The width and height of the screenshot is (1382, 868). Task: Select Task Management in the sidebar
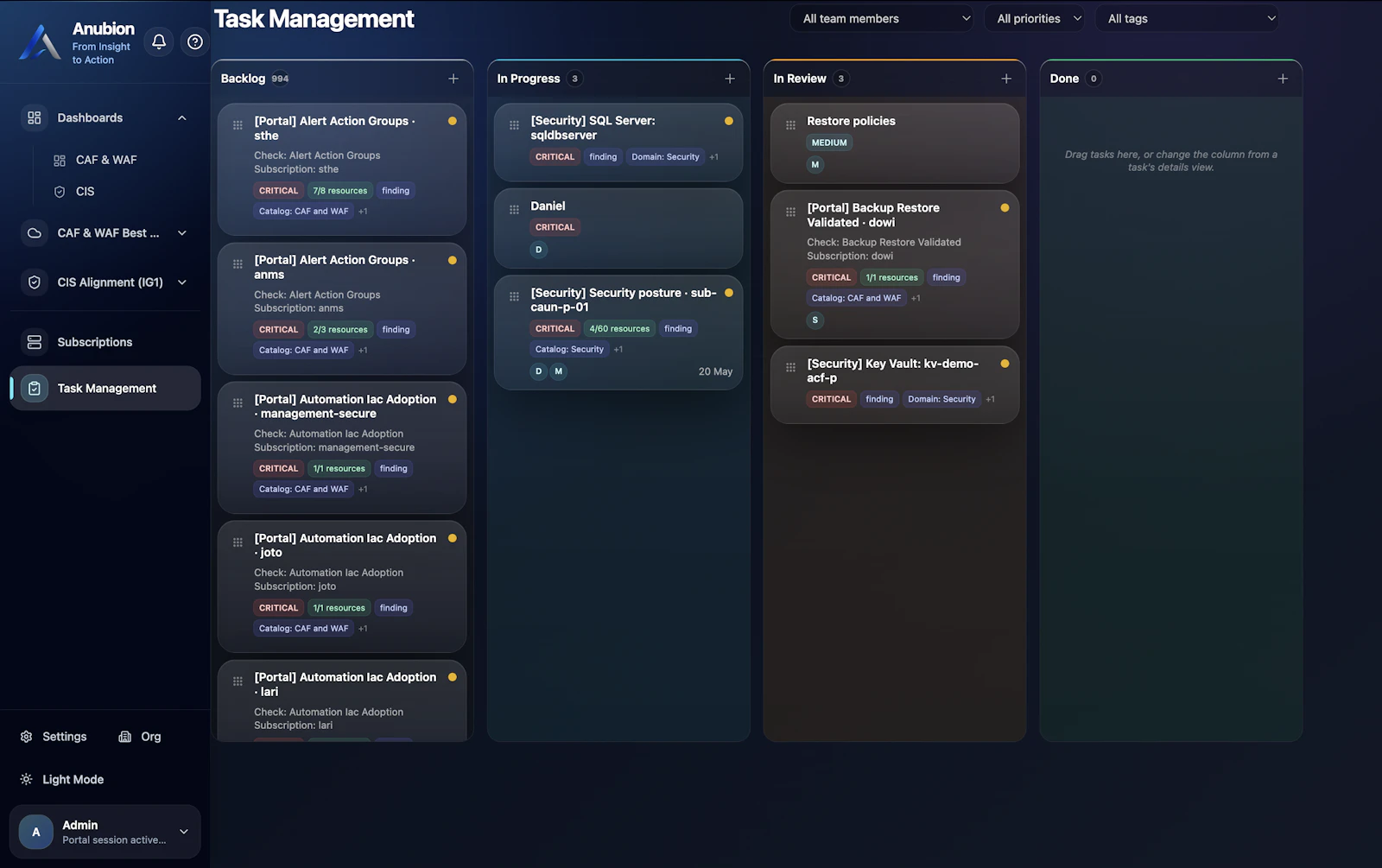coord(105,389)
